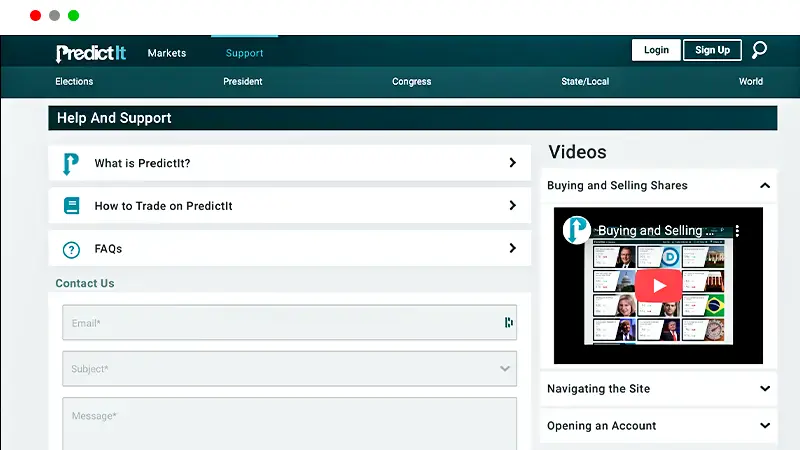Expand the What is PredictIt? chevron

(x=513, y=163)
